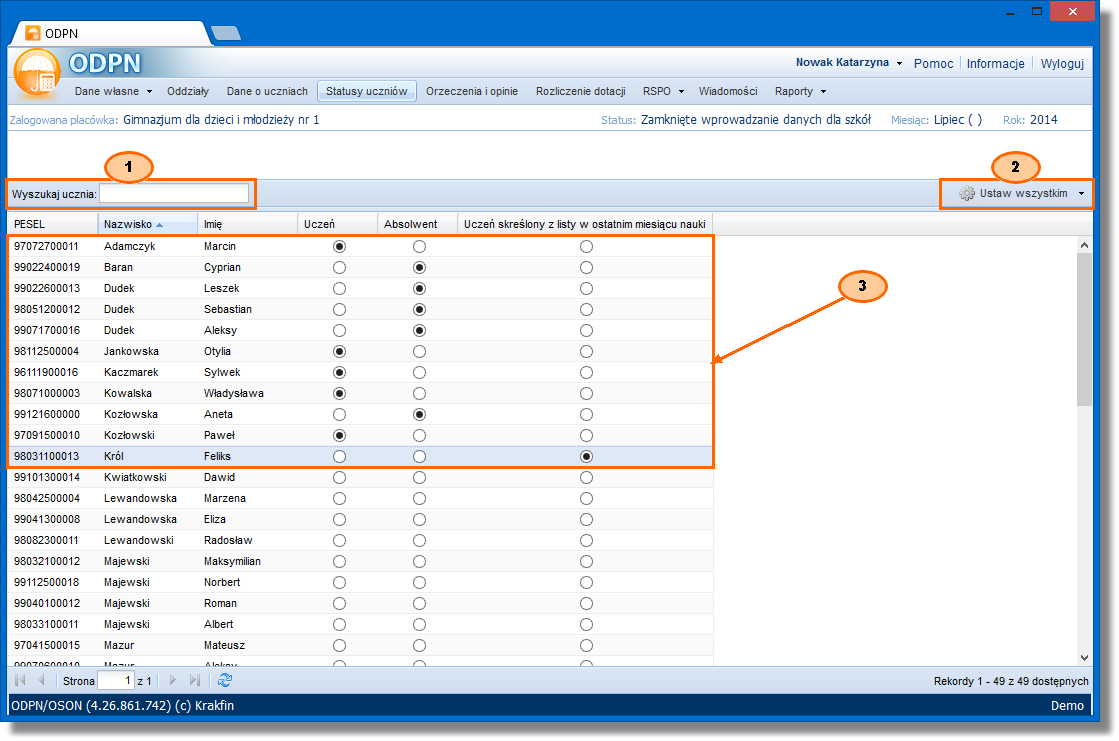Click the first name Albert
The image size is (1119, 741).
pos(218,624)
